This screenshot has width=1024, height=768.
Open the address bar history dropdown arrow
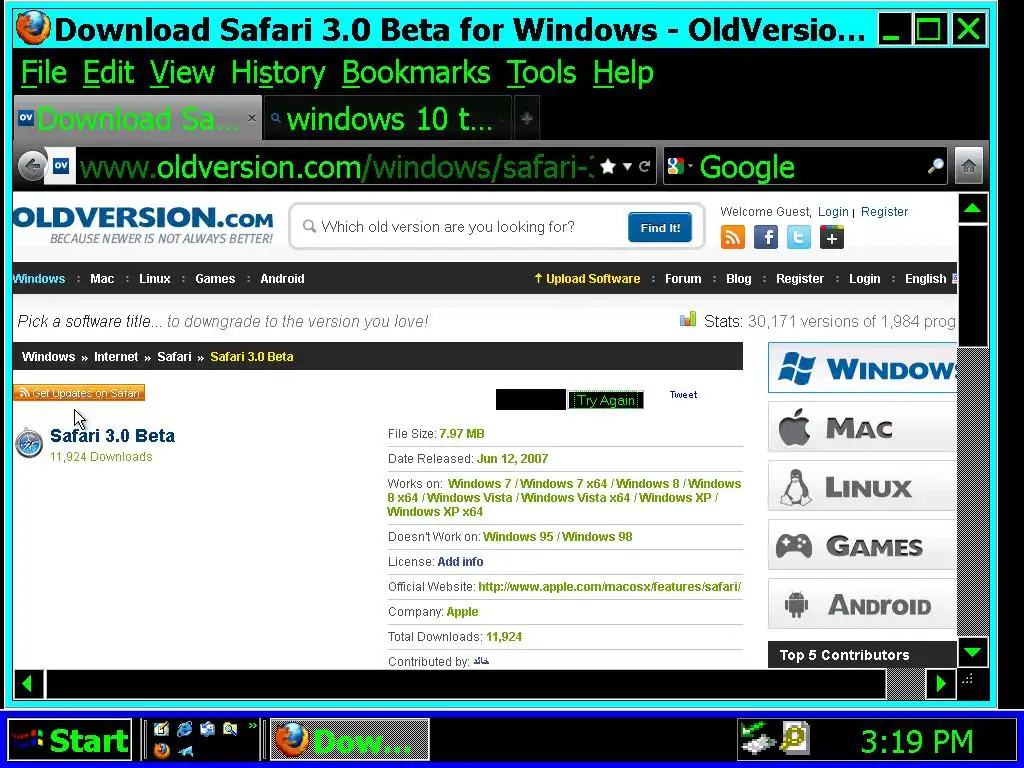tap(627, 167)
